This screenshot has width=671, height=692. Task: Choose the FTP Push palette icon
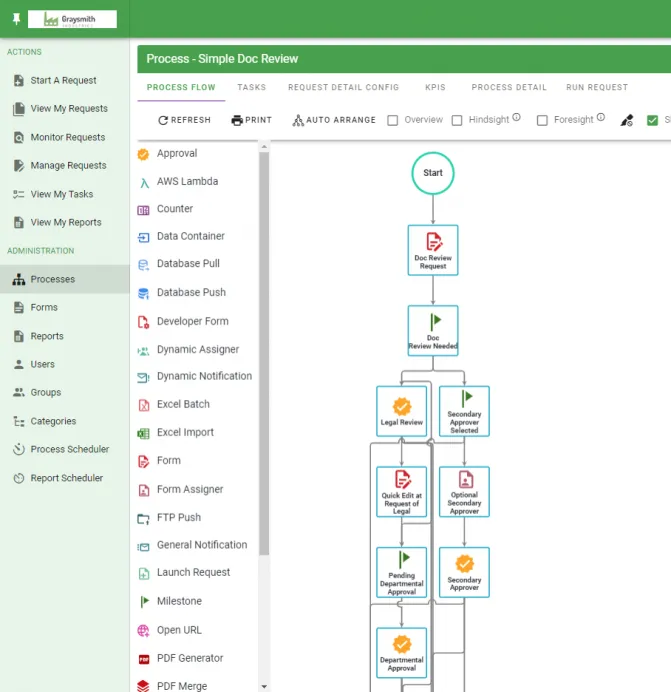(x=143, y=518)
